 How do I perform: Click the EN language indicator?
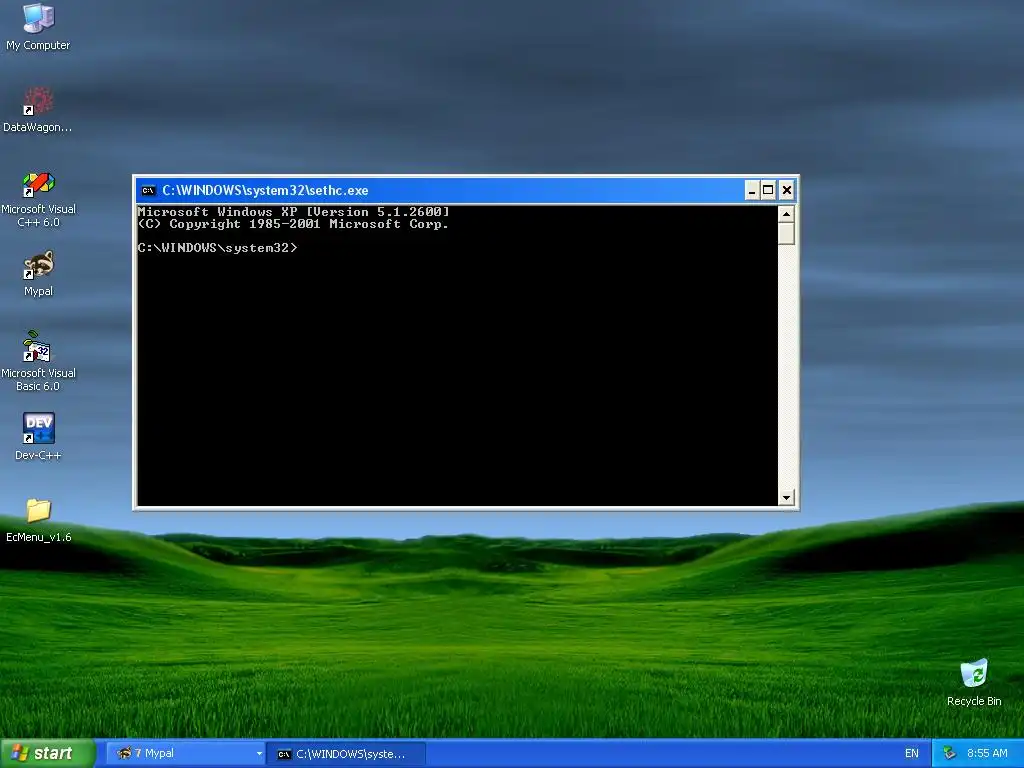(x=912, y=754)
